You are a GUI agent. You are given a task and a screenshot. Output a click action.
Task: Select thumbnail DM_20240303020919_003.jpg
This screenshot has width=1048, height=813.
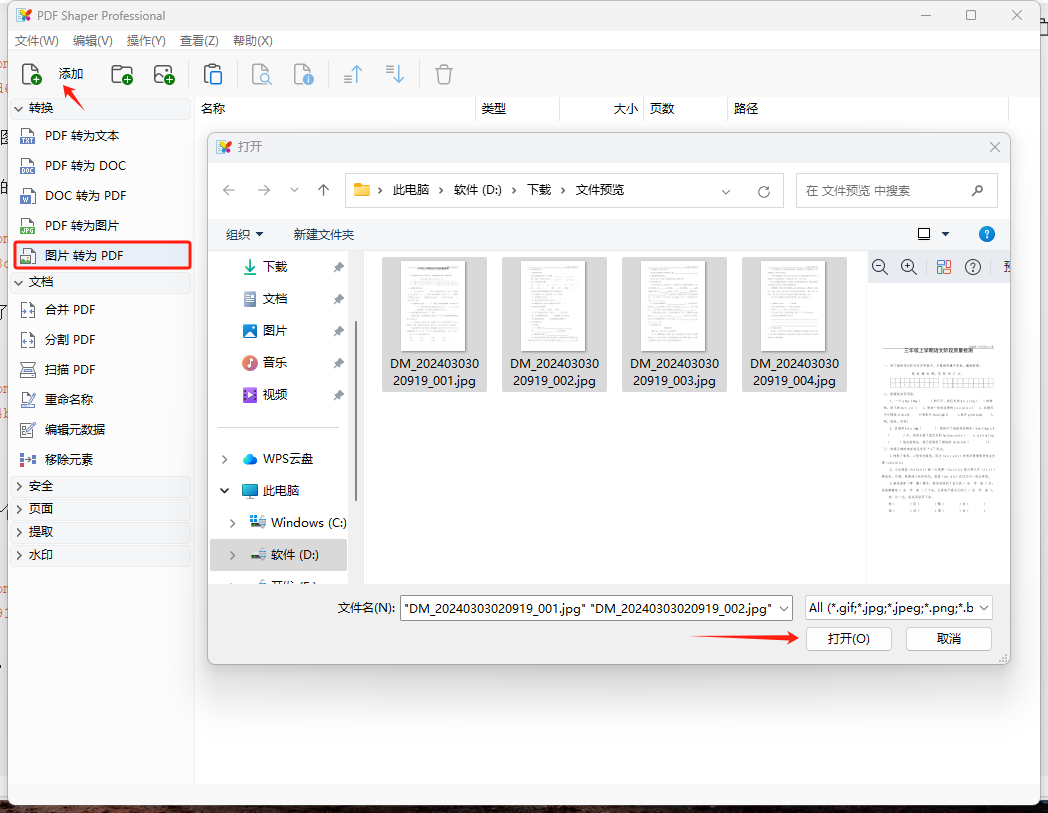point(674,323)
